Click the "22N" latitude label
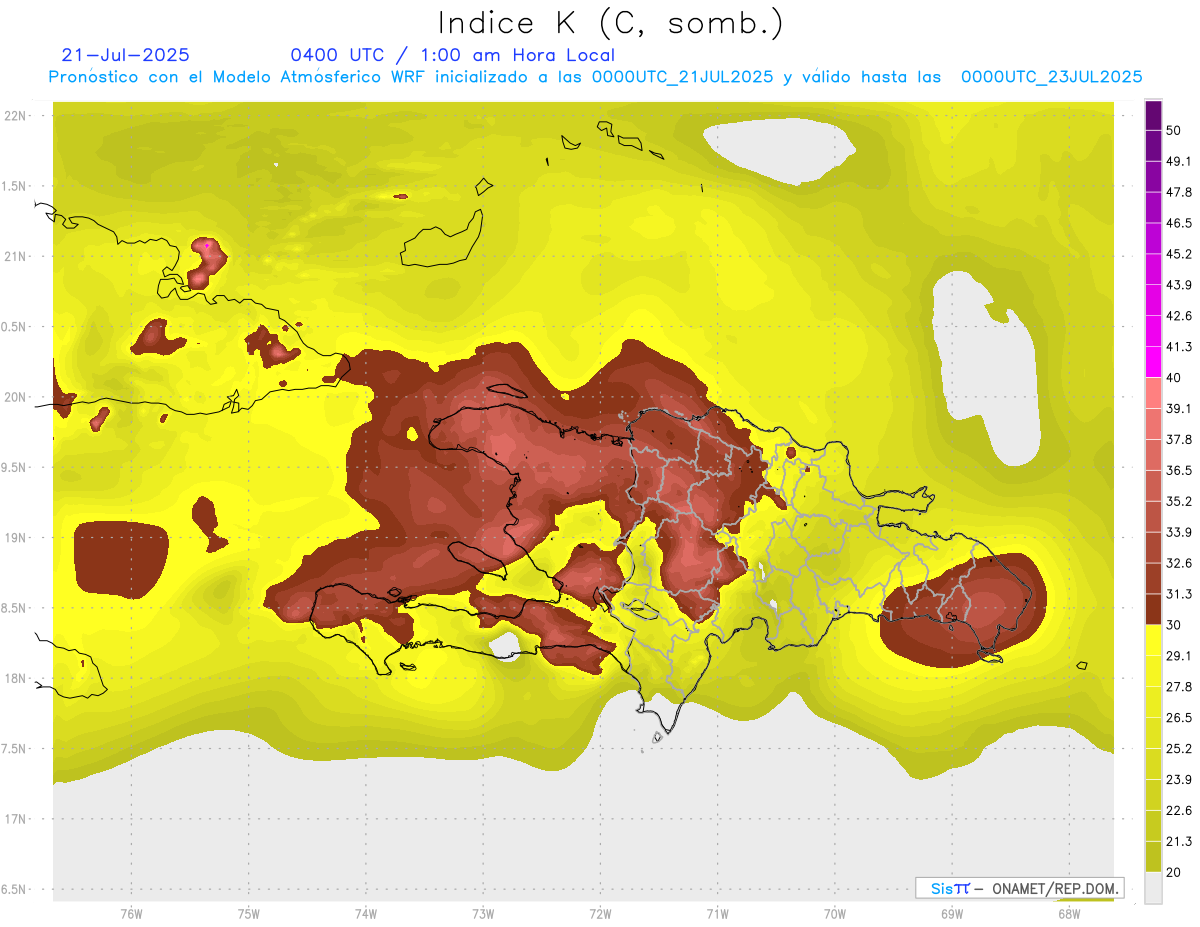The image size is (1200, 927). [x=15, y=116]
